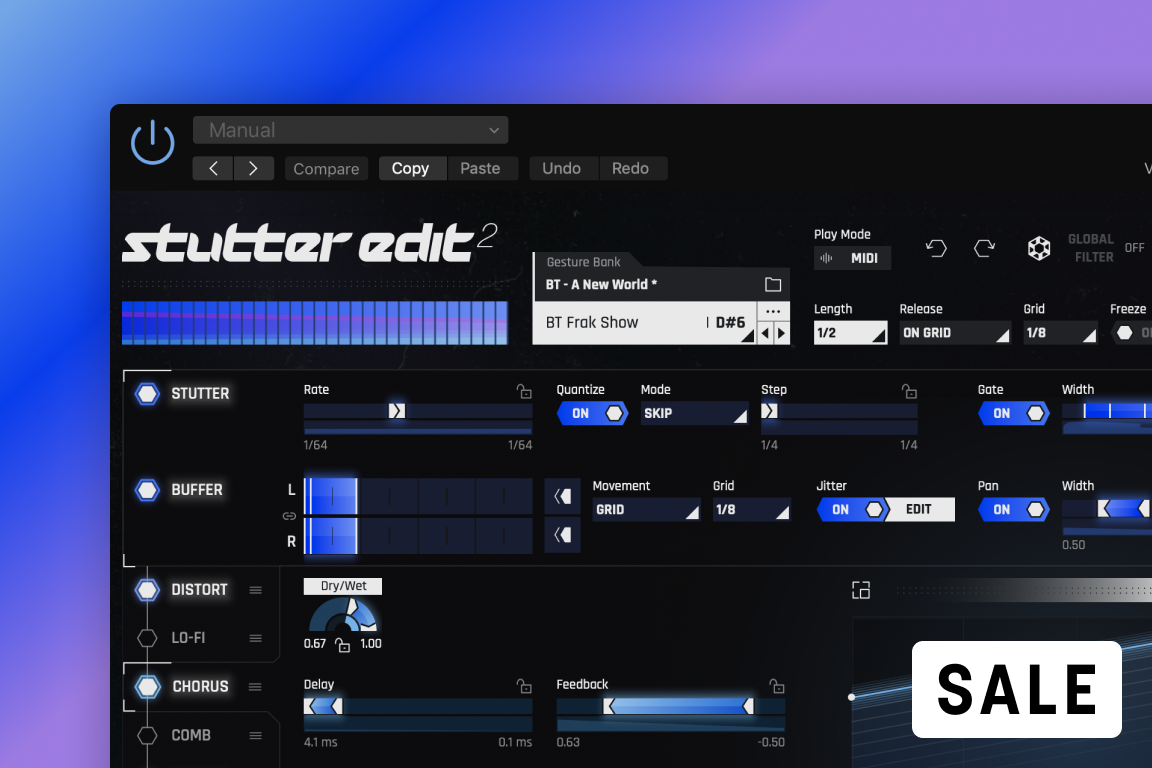This screenshot has height=768, width=1152.
Task: Toggle the Buffer module hexagon
Action: tap(148, 489)
